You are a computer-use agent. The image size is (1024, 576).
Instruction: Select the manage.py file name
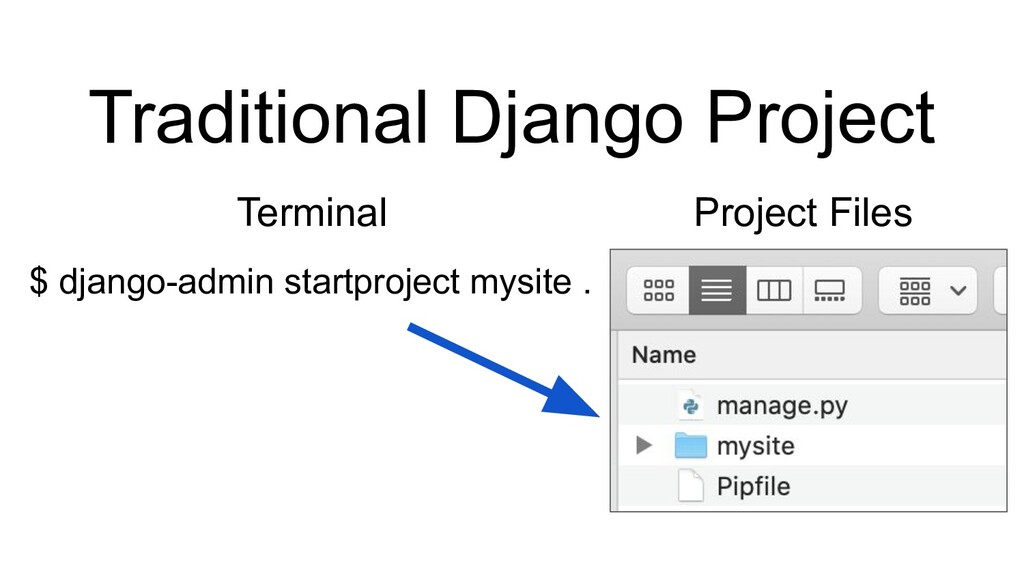tap(782, 406)
